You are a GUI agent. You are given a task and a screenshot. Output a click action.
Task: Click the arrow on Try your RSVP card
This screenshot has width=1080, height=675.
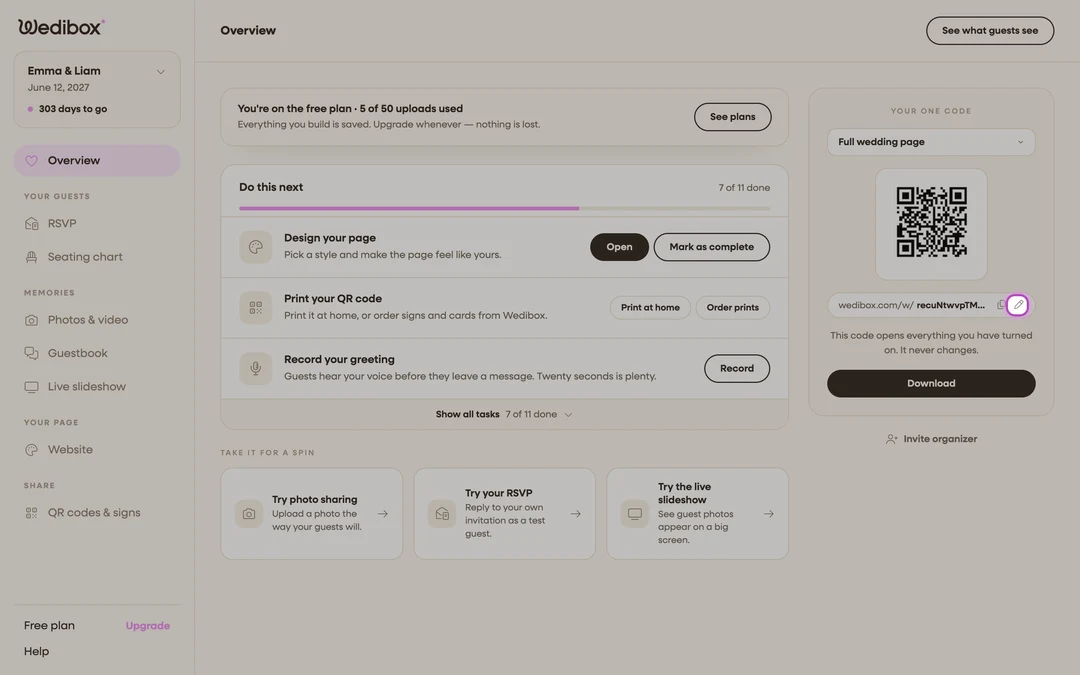(x=576, y=514)
